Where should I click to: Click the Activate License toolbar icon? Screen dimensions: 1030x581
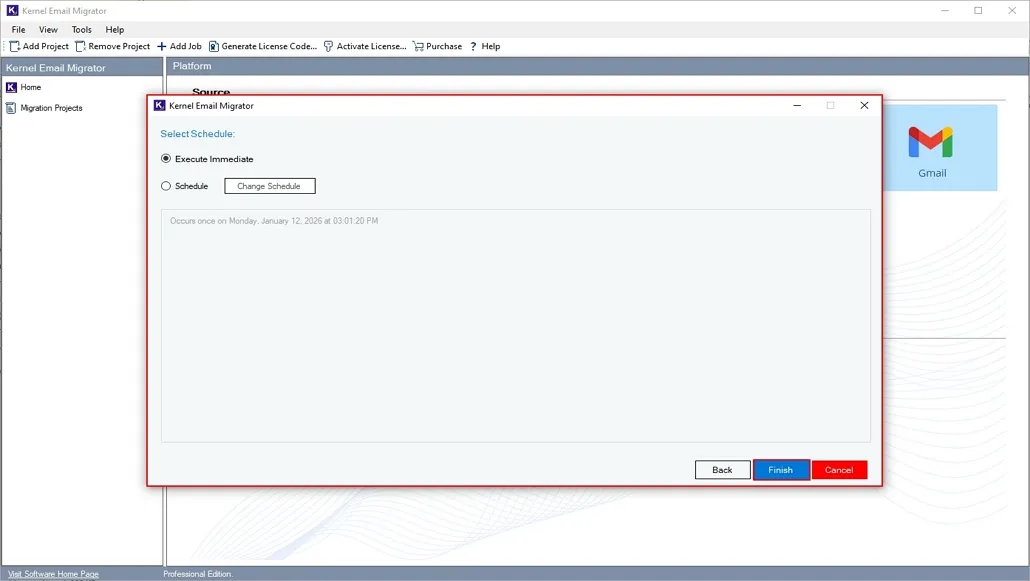click(x=367, y=46)
